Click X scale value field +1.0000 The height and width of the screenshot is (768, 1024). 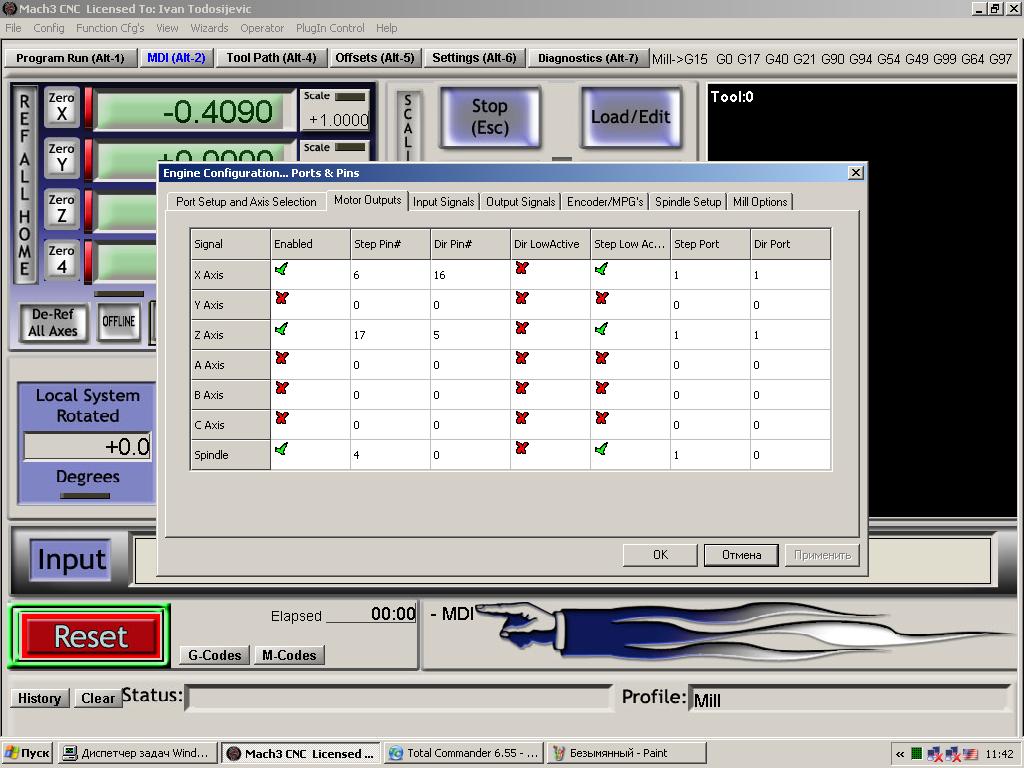pyautogui.click(x=337, y=120)
